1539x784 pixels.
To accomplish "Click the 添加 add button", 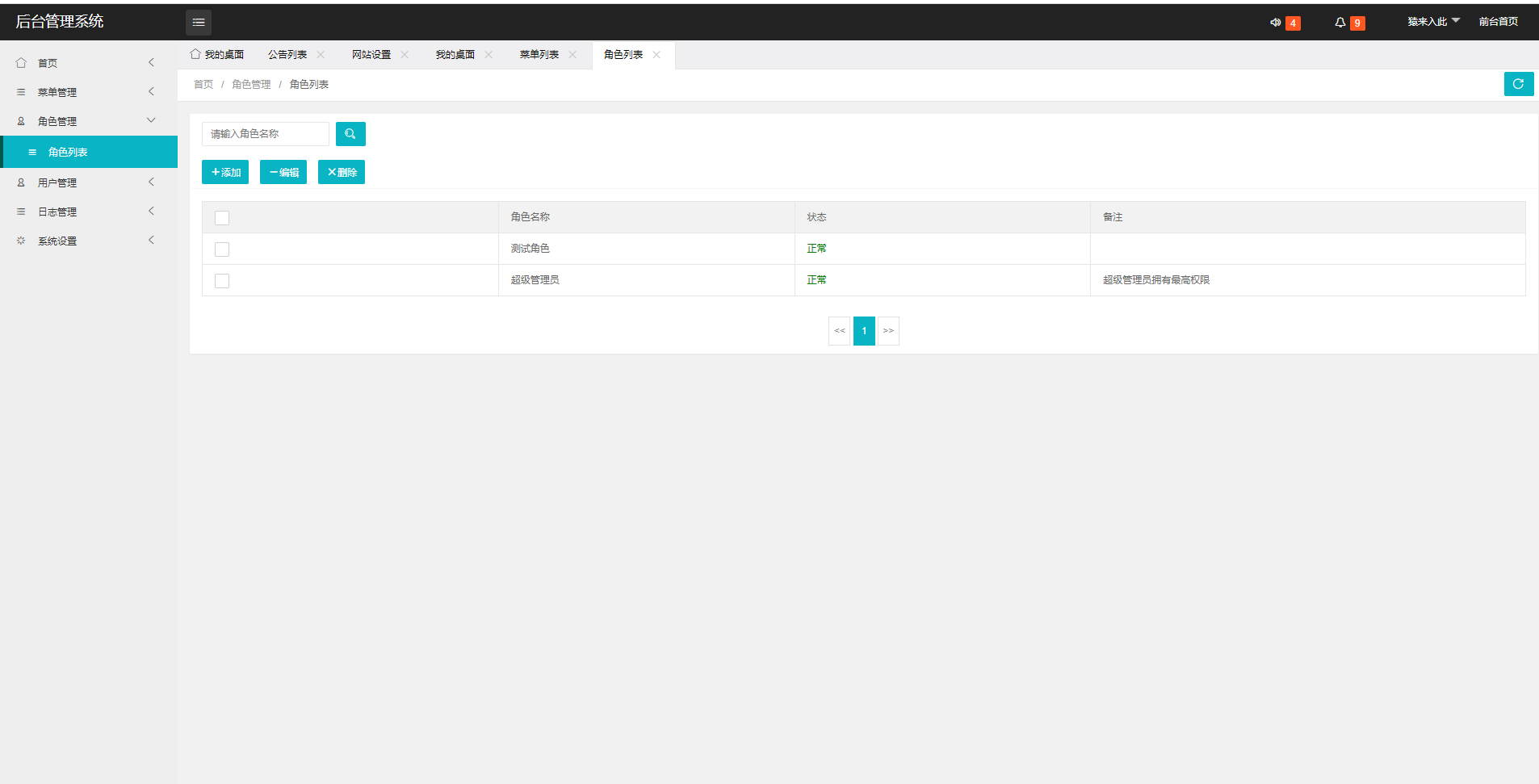I will point(225,172).
